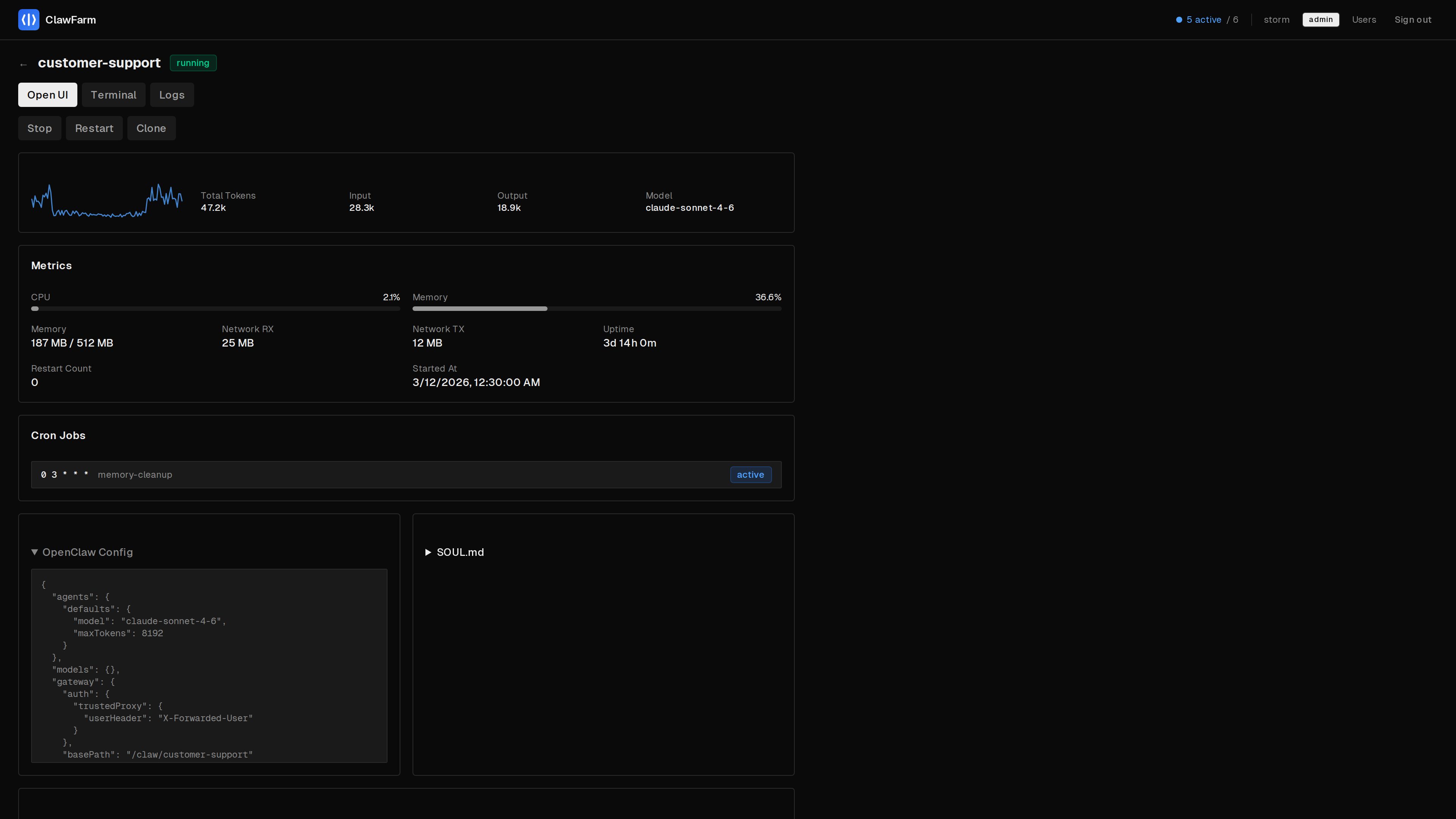Click the ClawFarm logo icon

pos(28,20)
